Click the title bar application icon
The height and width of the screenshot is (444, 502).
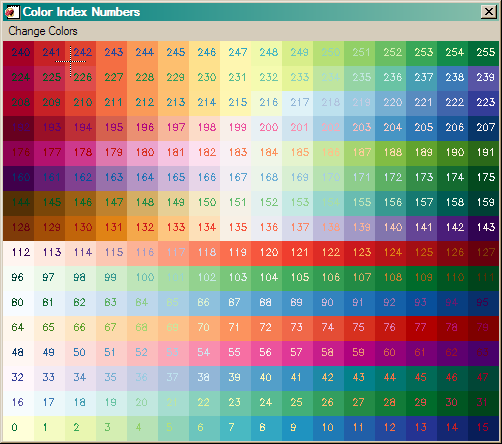(x=11, y=12)
